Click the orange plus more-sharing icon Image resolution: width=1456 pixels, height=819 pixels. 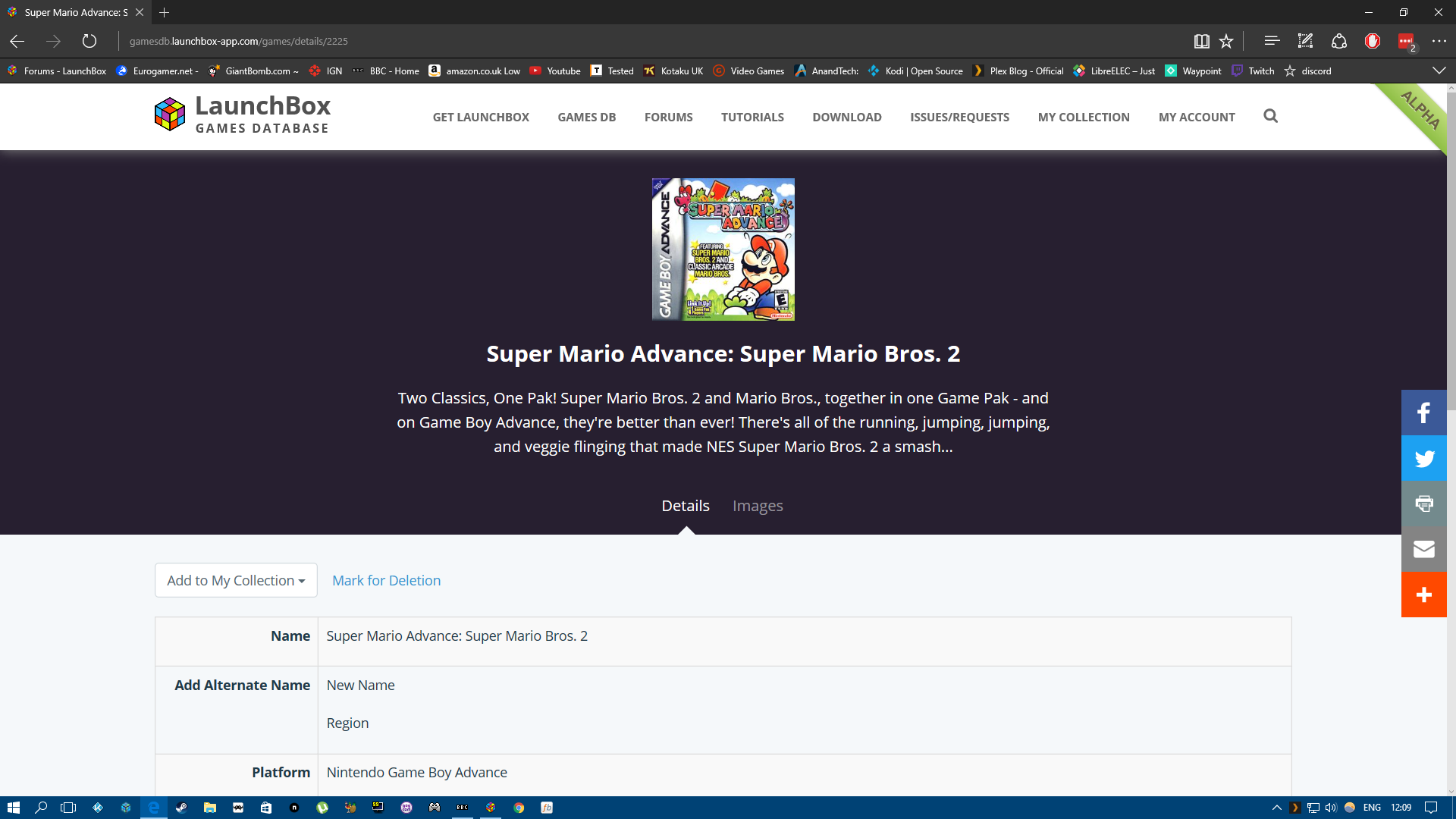[1424, 595]
